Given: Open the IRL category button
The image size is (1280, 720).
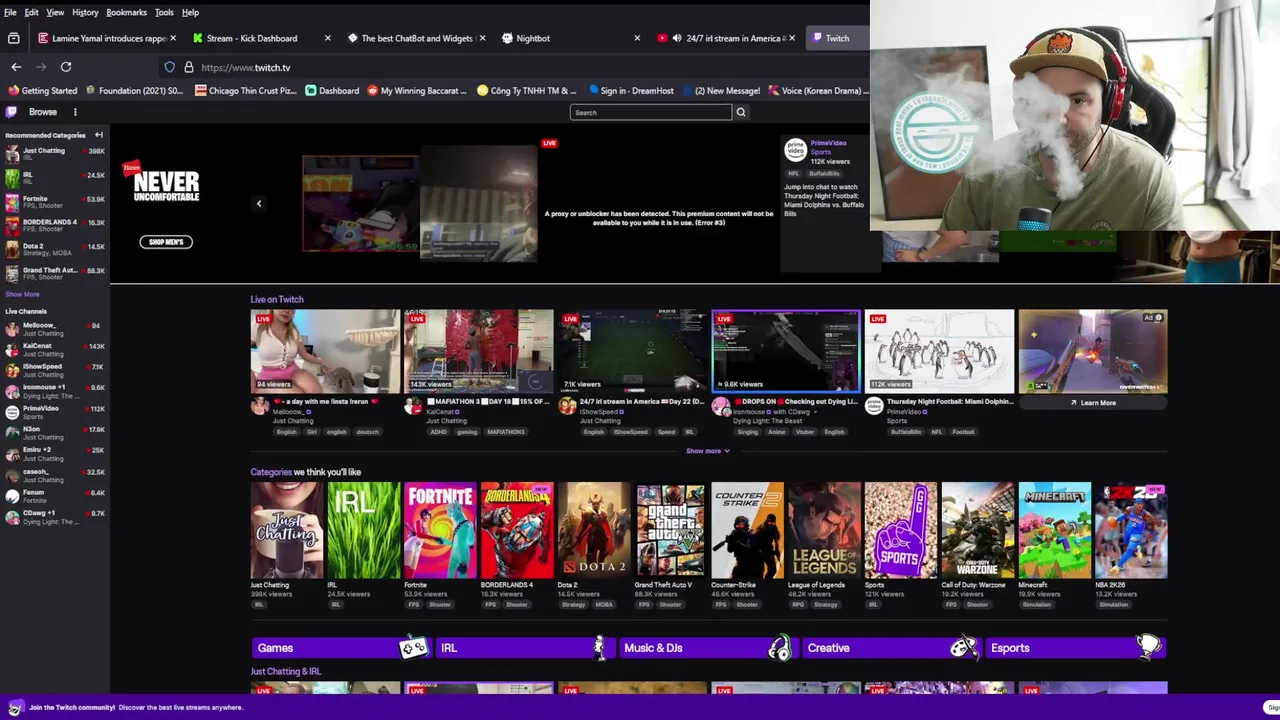Looking at the screenshot, I should tap(524, 648).
